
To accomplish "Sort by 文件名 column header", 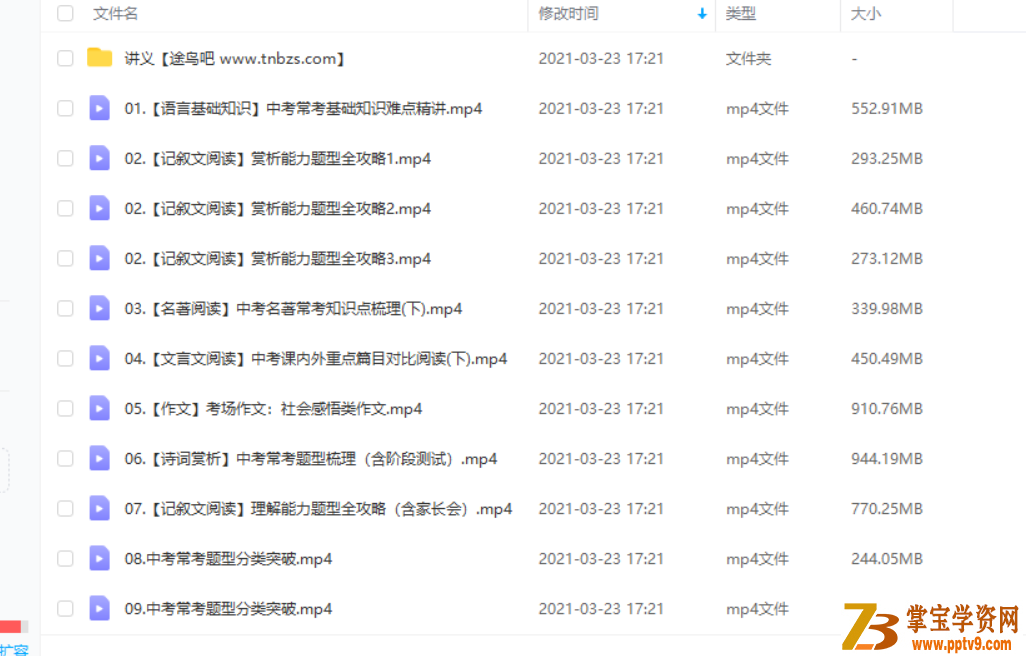I will [115, 14].
